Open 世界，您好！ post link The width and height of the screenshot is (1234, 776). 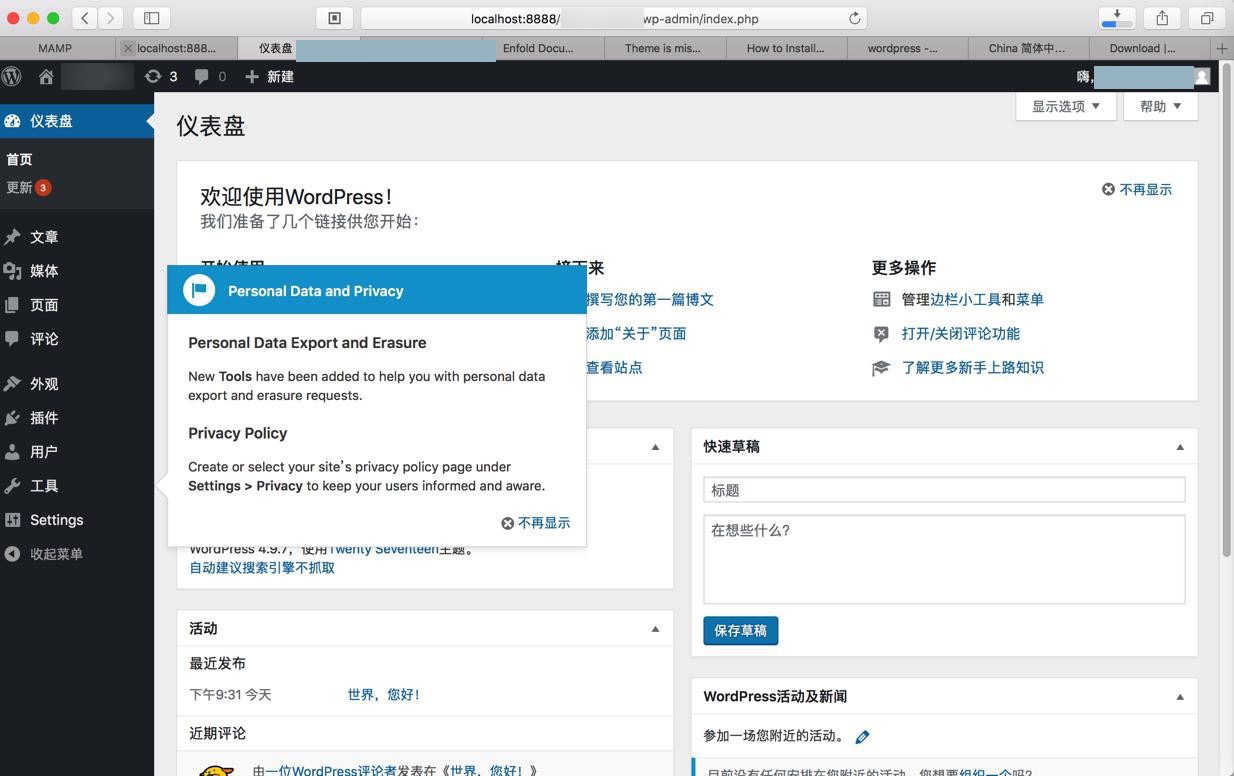coord(383,694)
